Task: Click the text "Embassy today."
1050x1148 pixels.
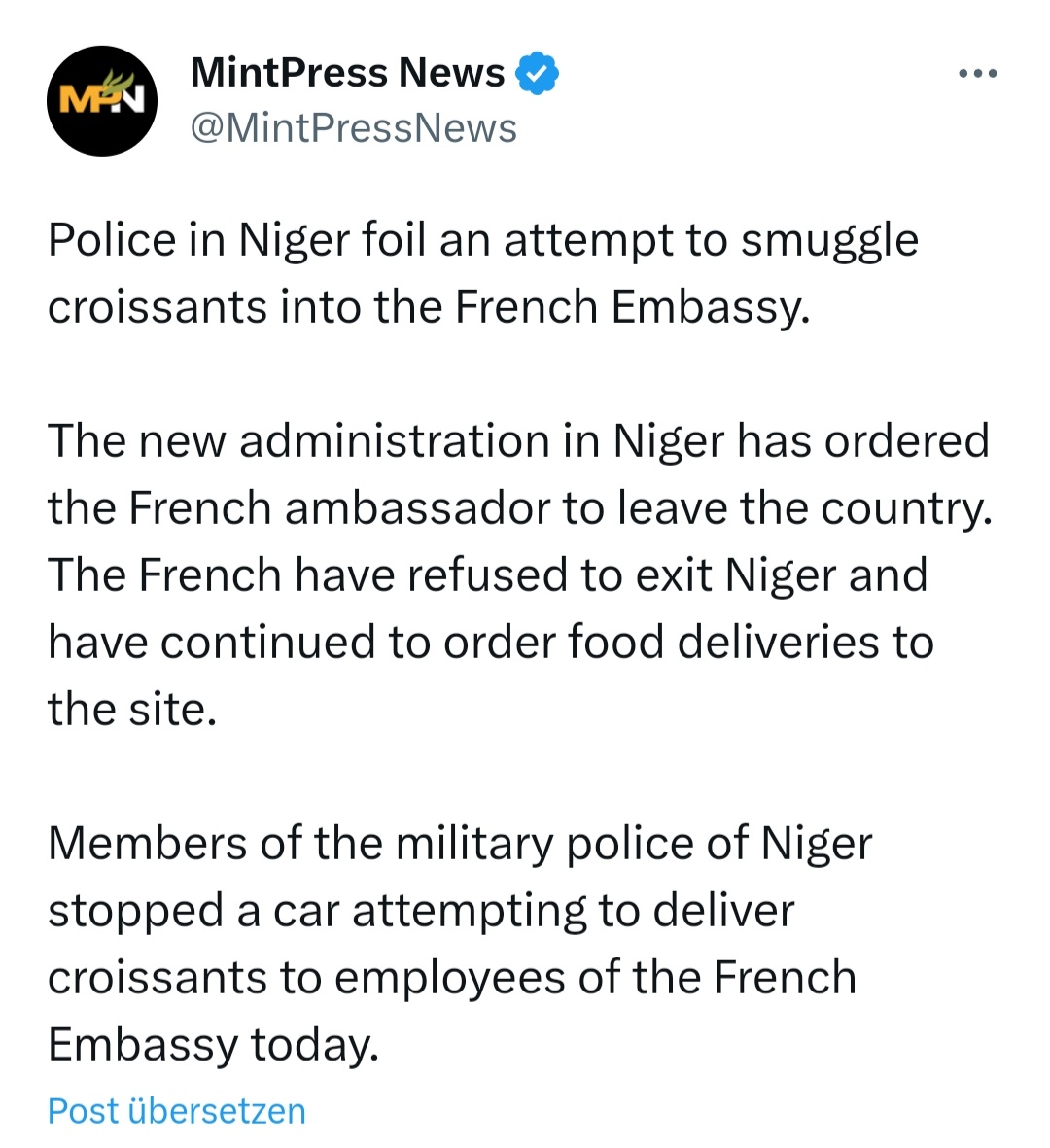Action: 213,1045
